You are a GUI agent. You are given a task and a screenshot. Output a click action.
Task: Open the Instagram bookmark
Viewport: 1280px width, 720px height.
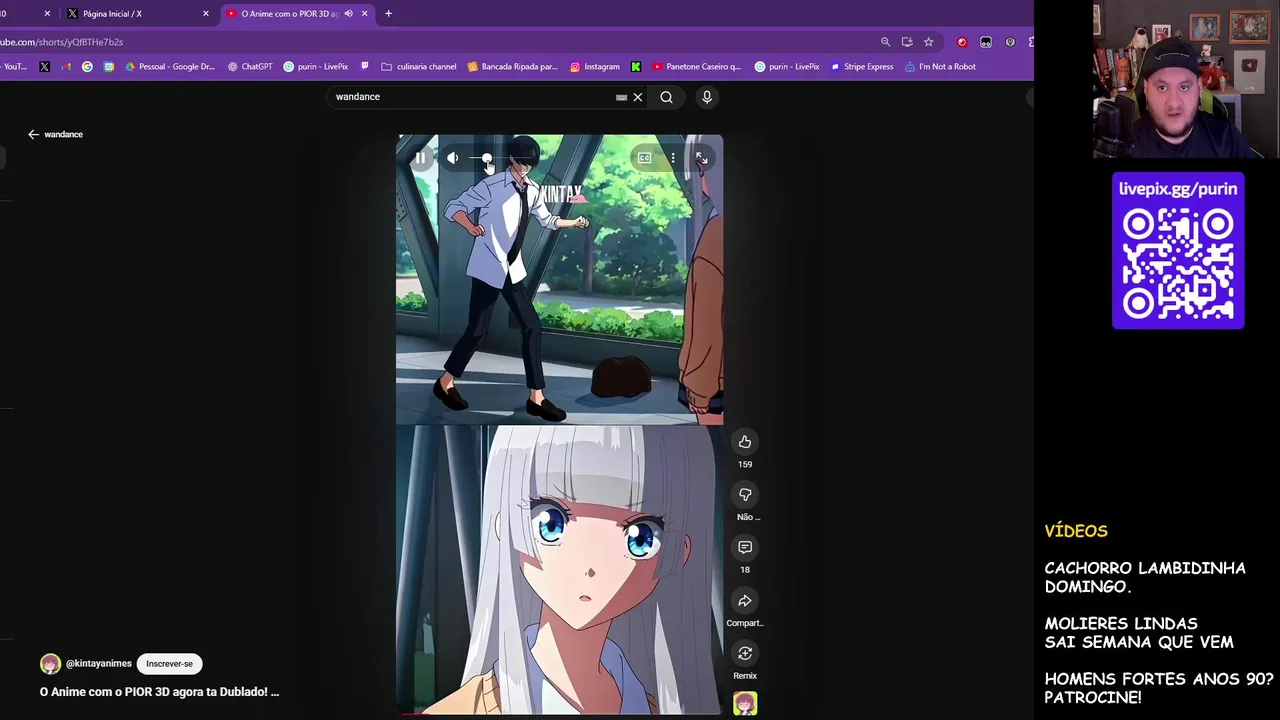coord(595,67)
